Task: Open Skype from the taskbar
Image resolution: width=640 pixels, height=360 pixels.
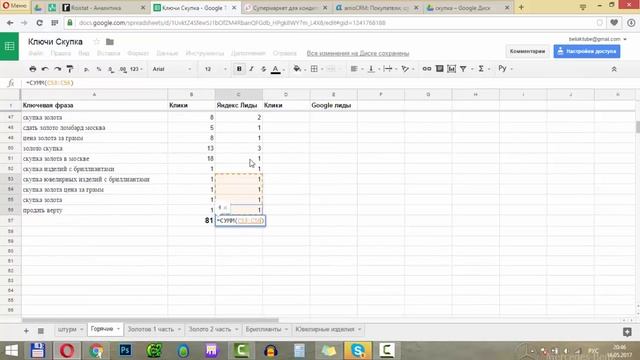Action: (358, 350)
